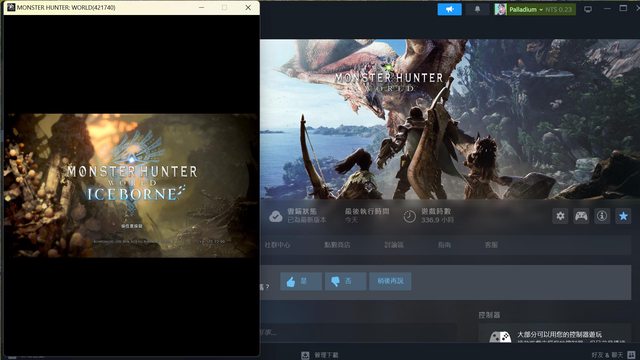Open friends and chat icon
Viewport: 640px width, 360px height.
631,355
